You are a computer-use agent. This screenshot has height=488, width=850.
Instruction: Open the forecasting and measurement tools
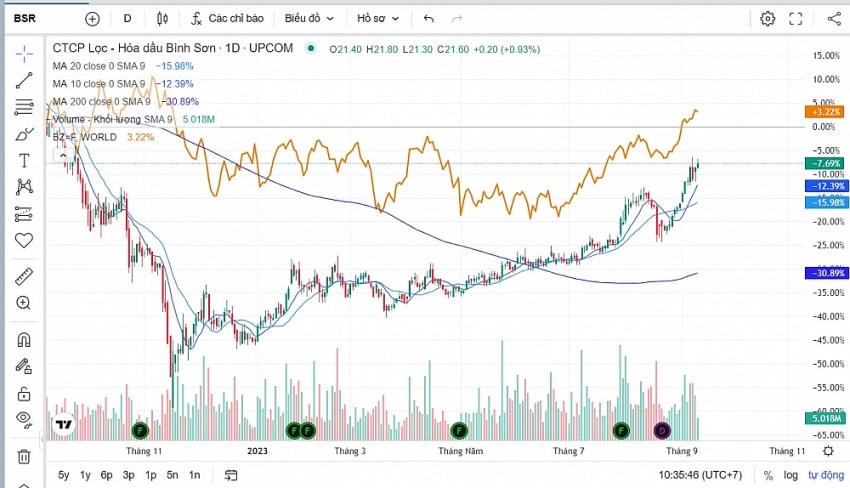pyautogui.click(x=24, y=214)
